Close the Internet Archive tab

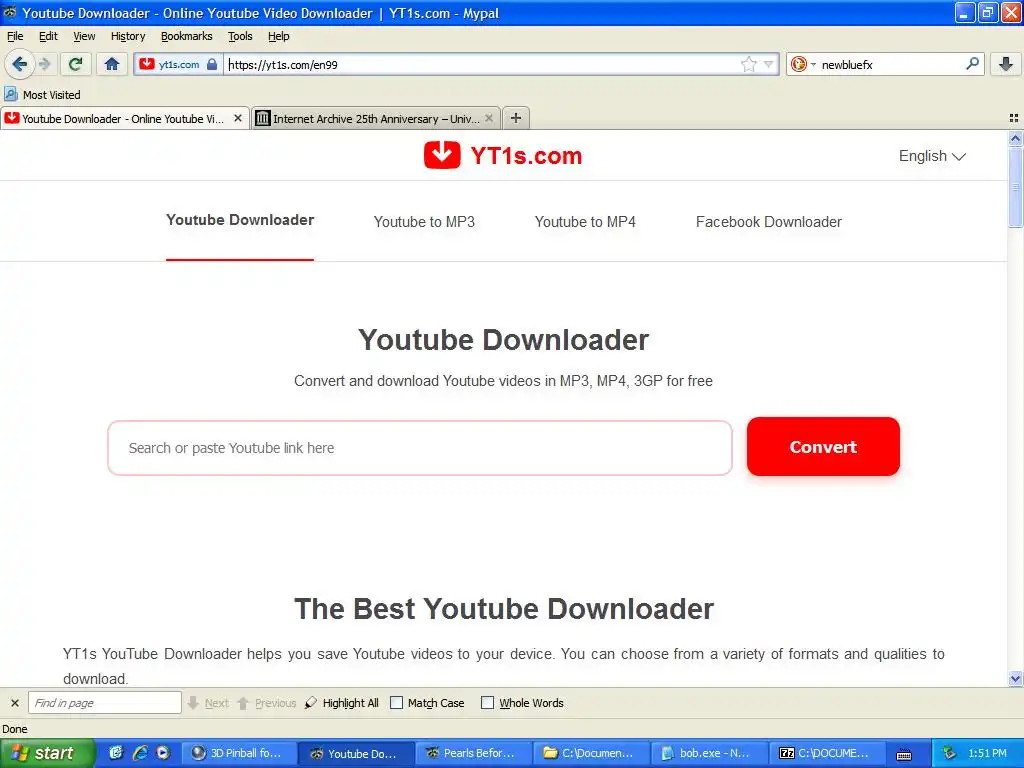[488, 118]
